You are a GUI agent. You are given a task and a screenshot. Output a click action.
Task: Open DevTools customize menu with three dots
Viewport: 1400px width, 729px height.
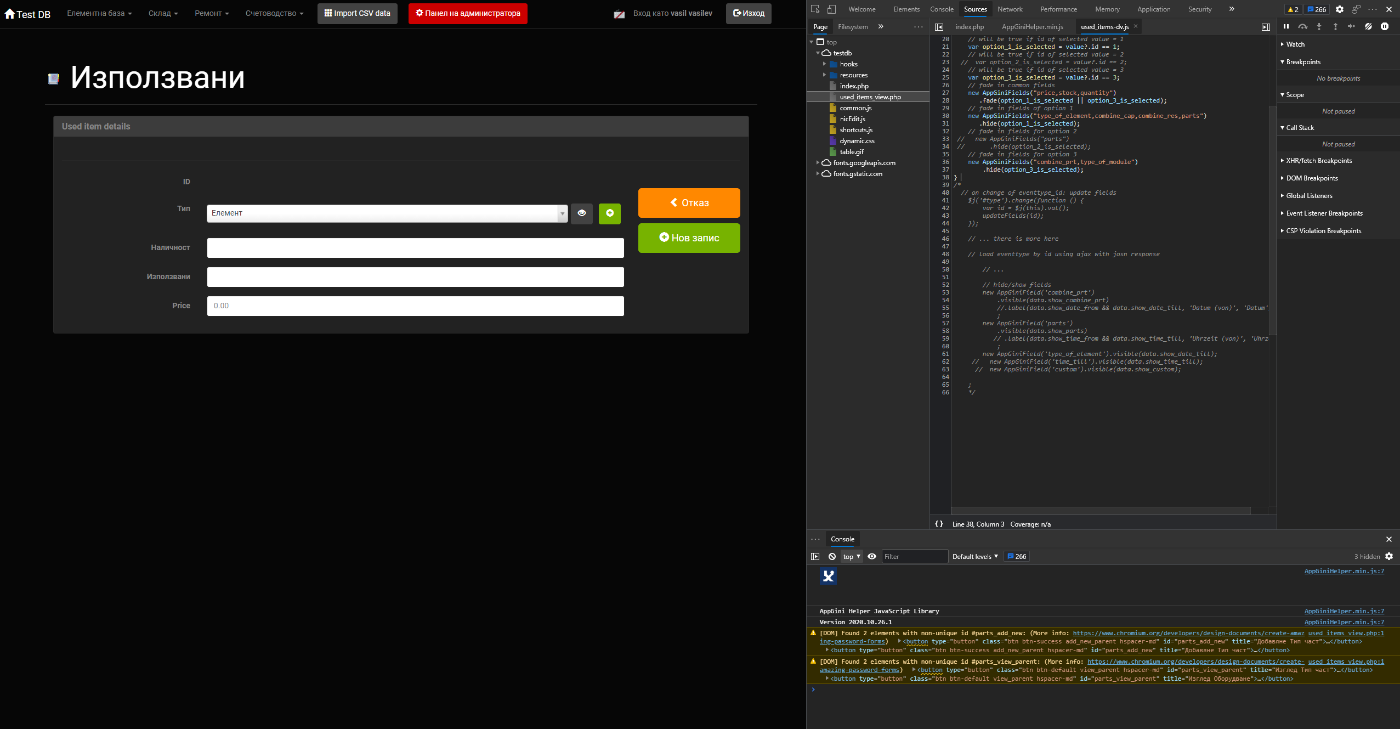[1372, 9]
